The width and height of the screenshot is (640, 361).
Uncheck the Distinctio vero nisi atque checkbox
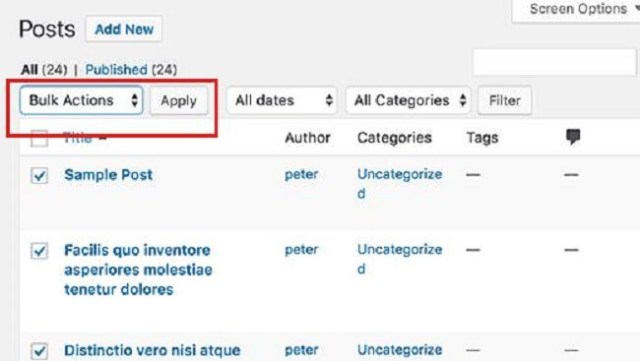coord(39,351)
